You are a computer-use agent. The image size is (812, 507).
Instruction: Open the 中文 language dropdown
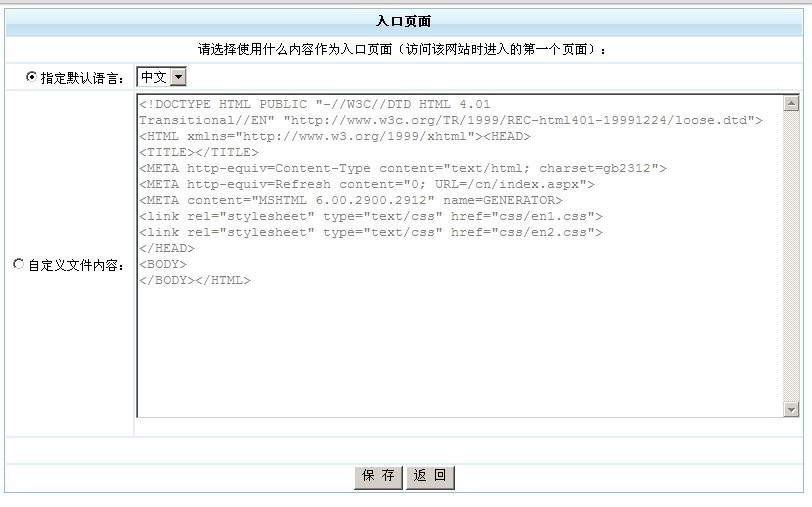[178, 77]
